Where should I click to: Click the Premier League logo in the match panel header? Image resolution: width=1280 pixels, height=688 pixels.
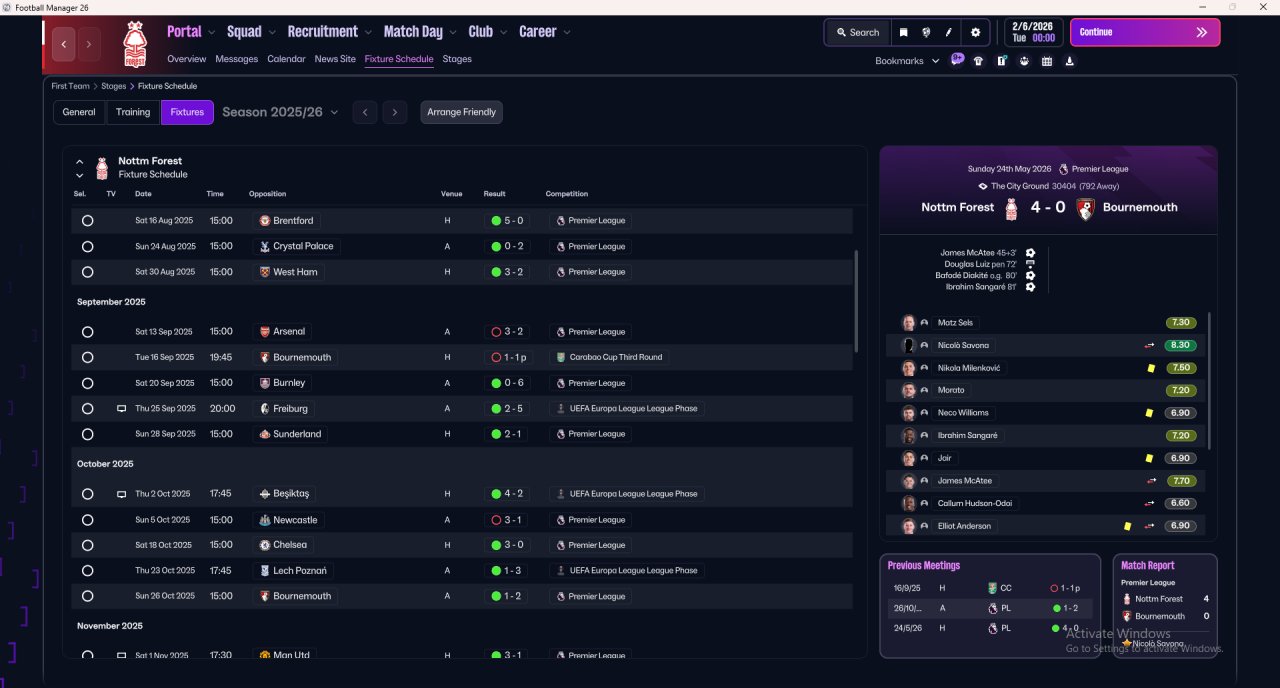pyautogui.click(x=1063, y=169)
